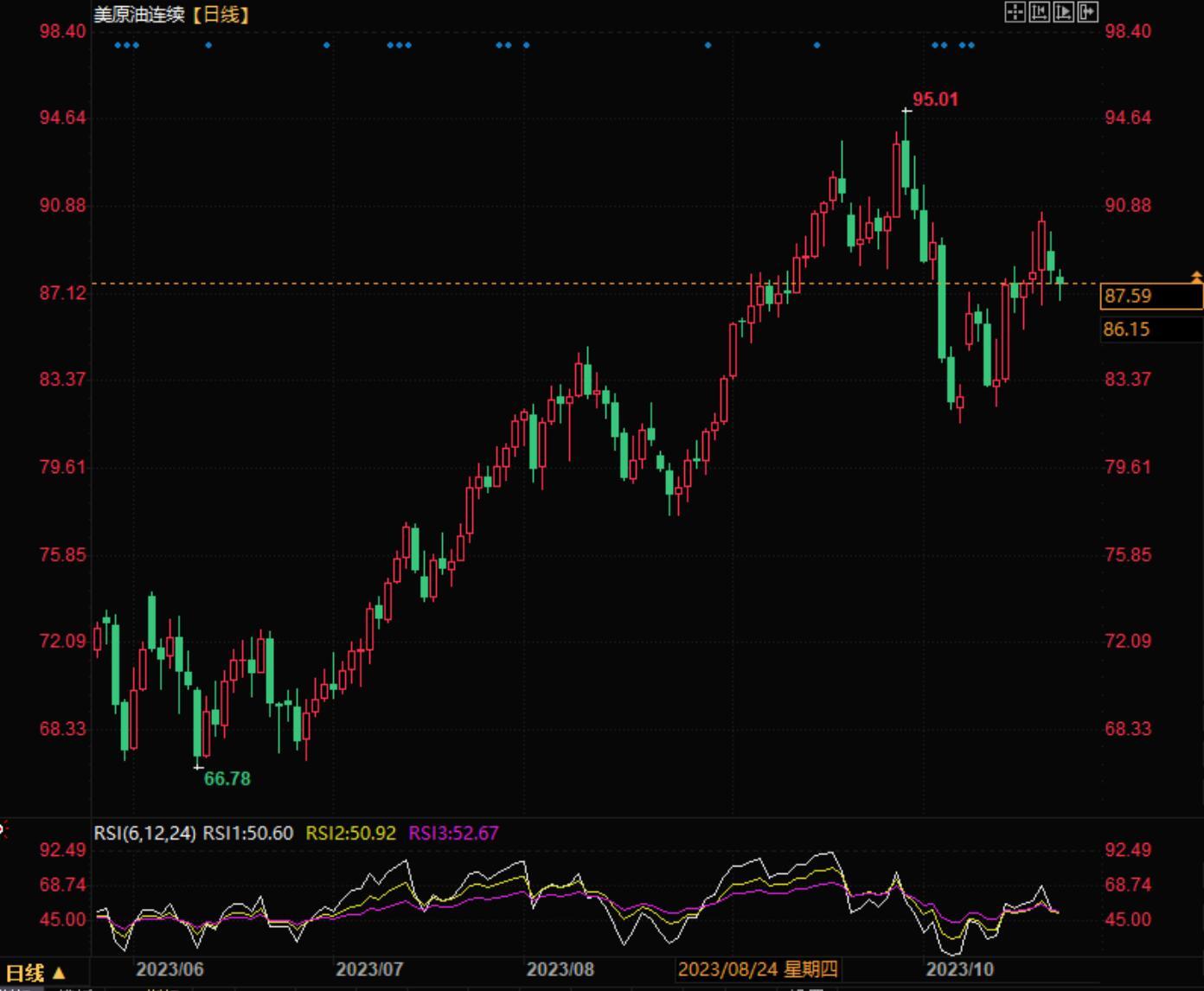Click the play-forward chart replay icon

pos(1063,12)
